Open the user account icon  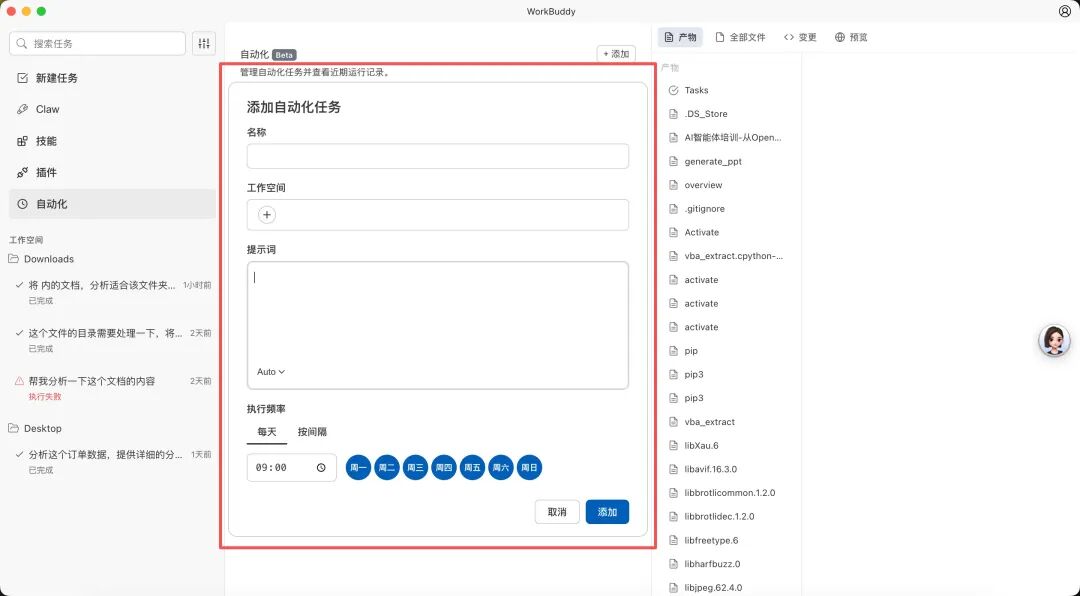click(1064, 11)
